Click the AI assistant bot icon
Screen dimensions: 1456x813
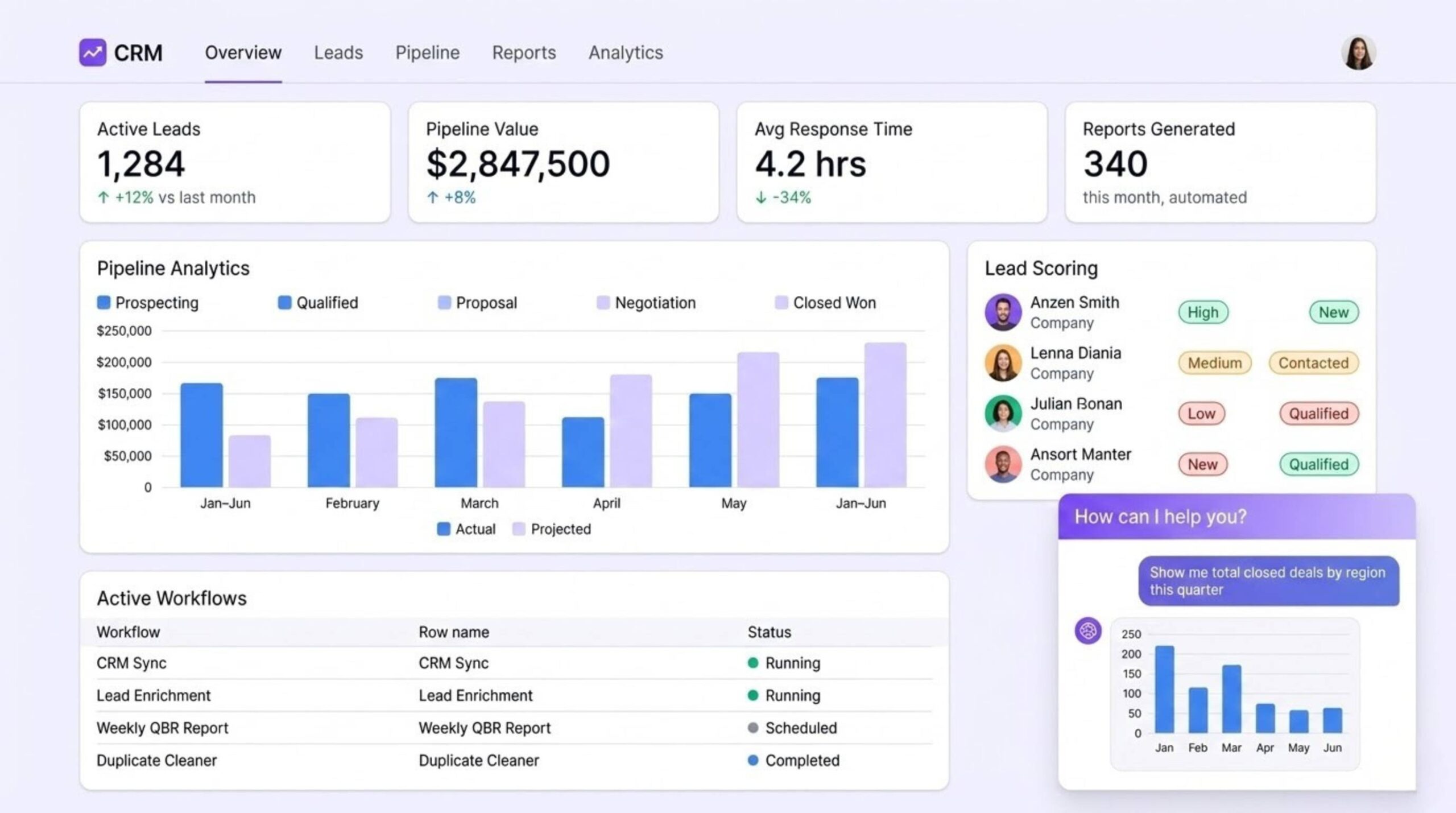pos(1087,631)
